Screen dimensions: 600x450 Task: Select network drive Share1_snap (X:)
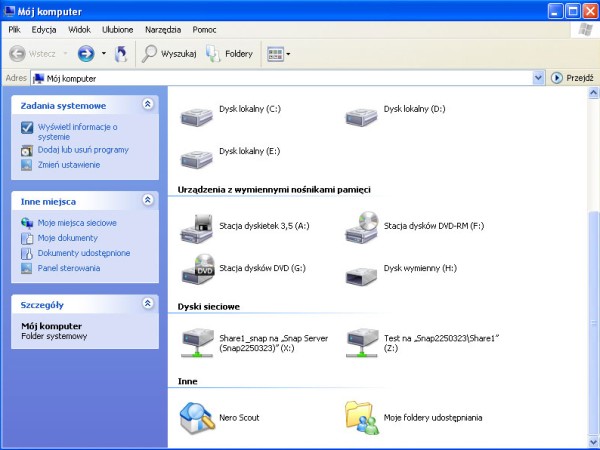click(196, 343)
